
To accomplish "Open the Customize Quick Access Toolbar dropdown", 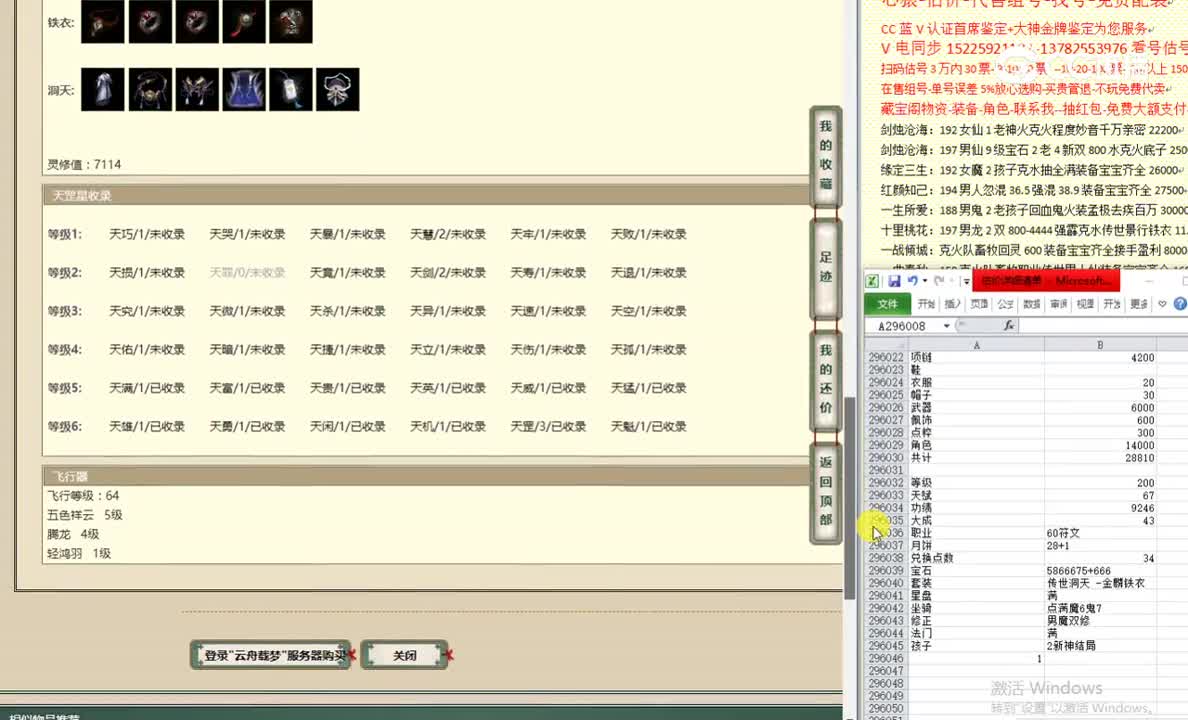I will (x=966, y=280).
